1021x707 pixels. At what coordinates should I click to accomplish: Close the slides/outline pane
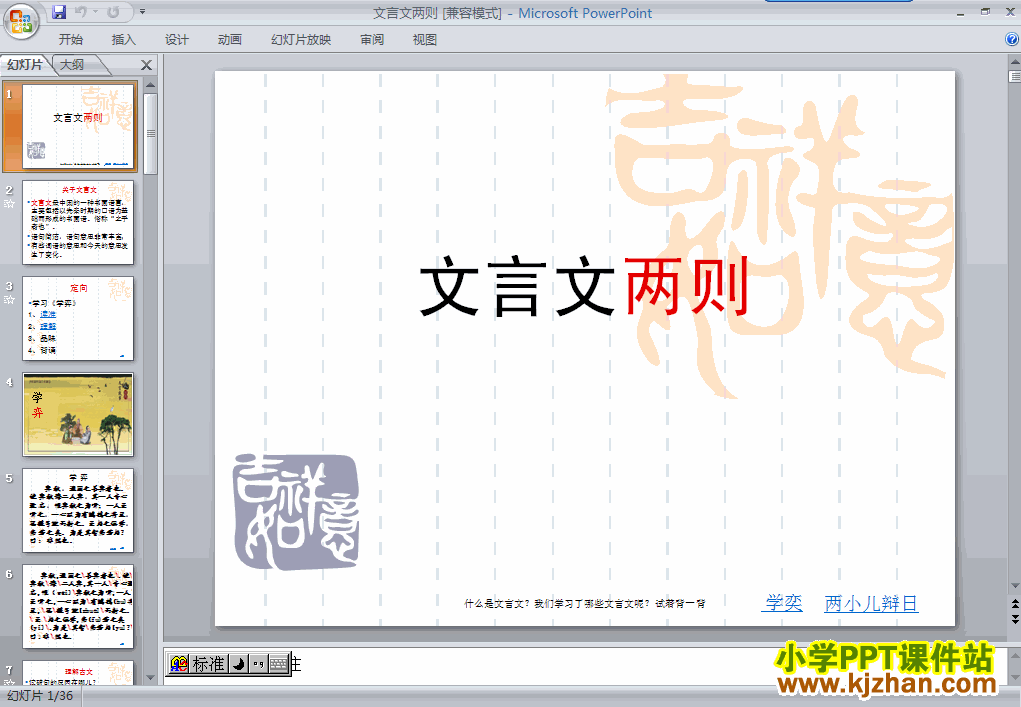pyautogui.click(x=147, y=65)
